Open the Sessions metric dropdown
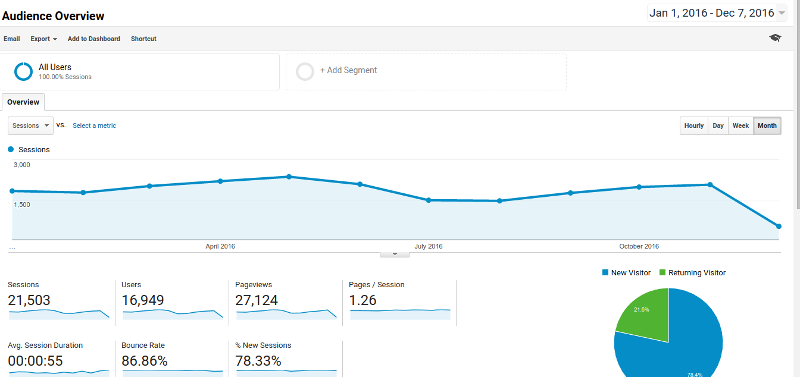800x377 pixels. [x=31, y=125]
